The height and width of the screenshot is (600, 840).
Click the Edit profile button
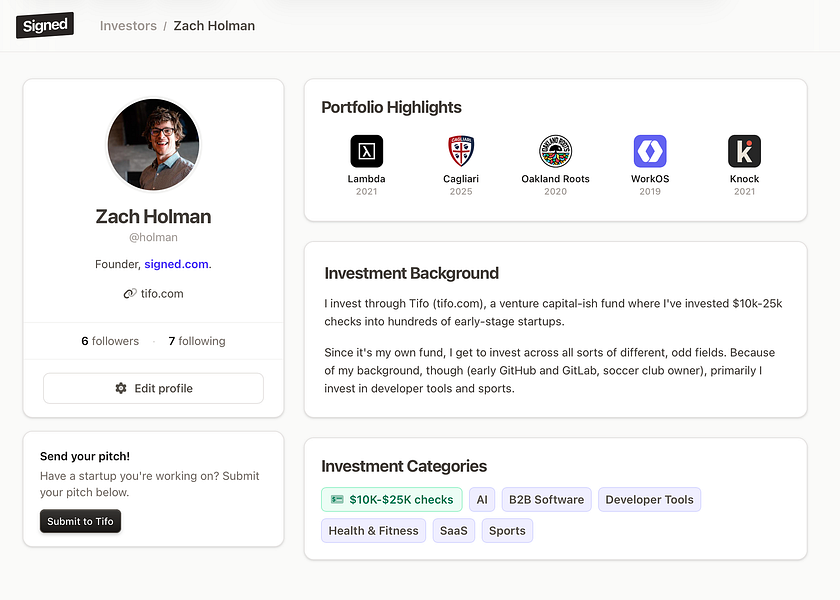[x=153, y=388]
